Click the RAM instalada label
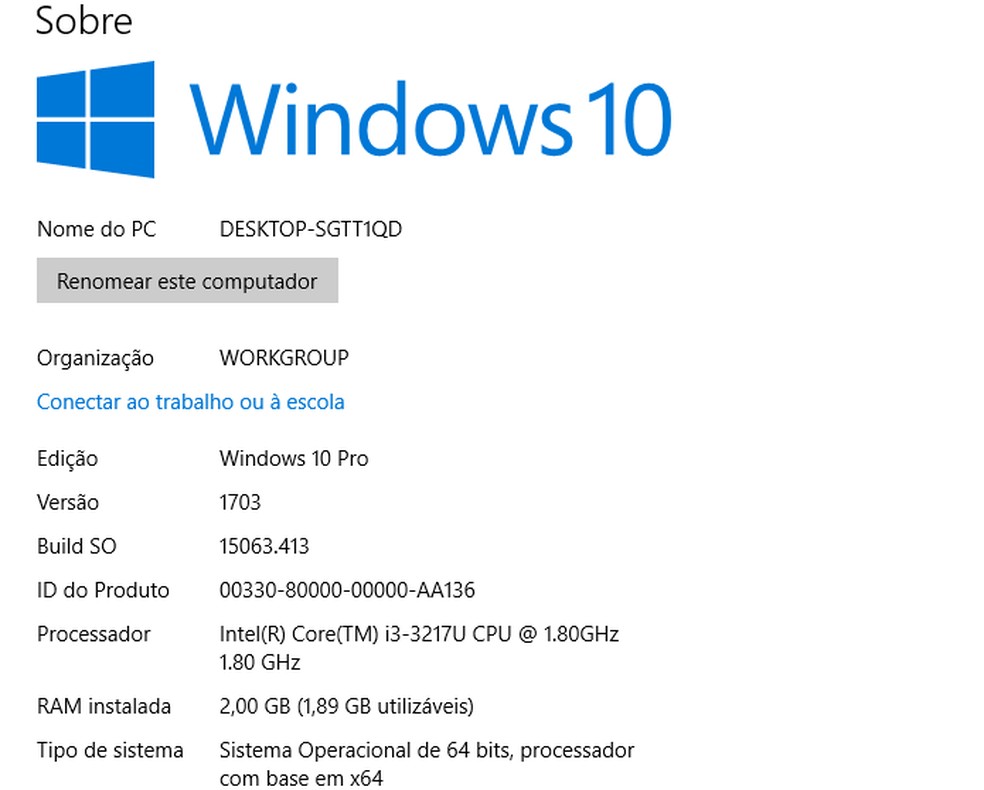 pyautogui.click(x=104, y=706)
